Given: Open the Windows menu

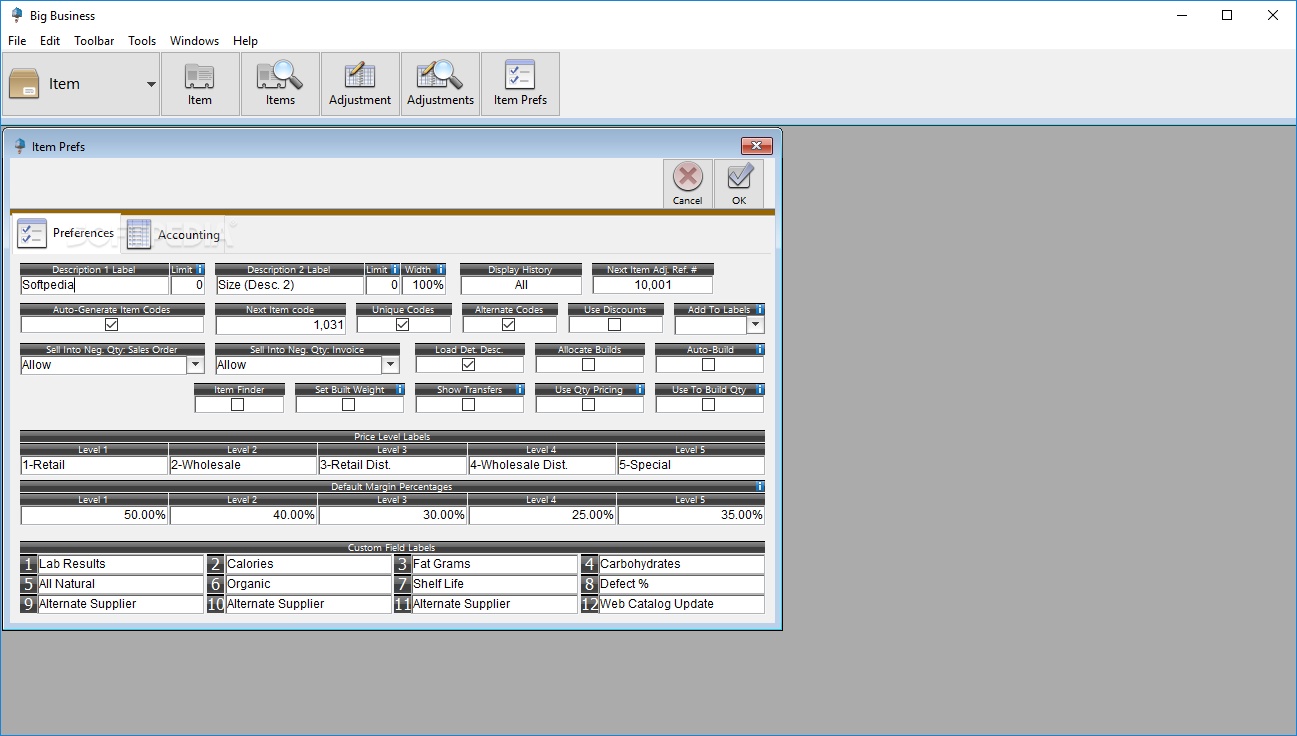Looking at the screenshot, I should [194, 41].
